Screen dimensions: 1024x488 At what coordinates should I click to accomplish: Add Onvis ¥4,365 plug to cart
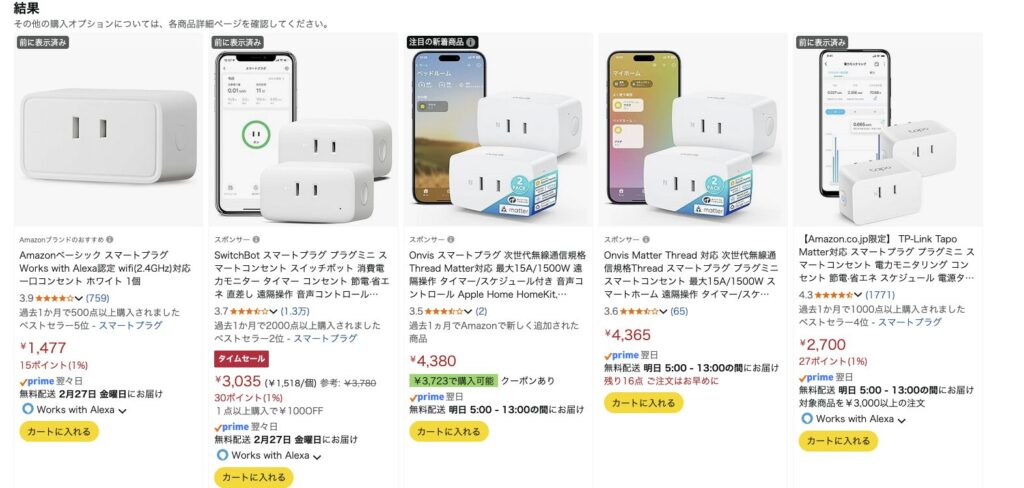(x=643, y=402)
